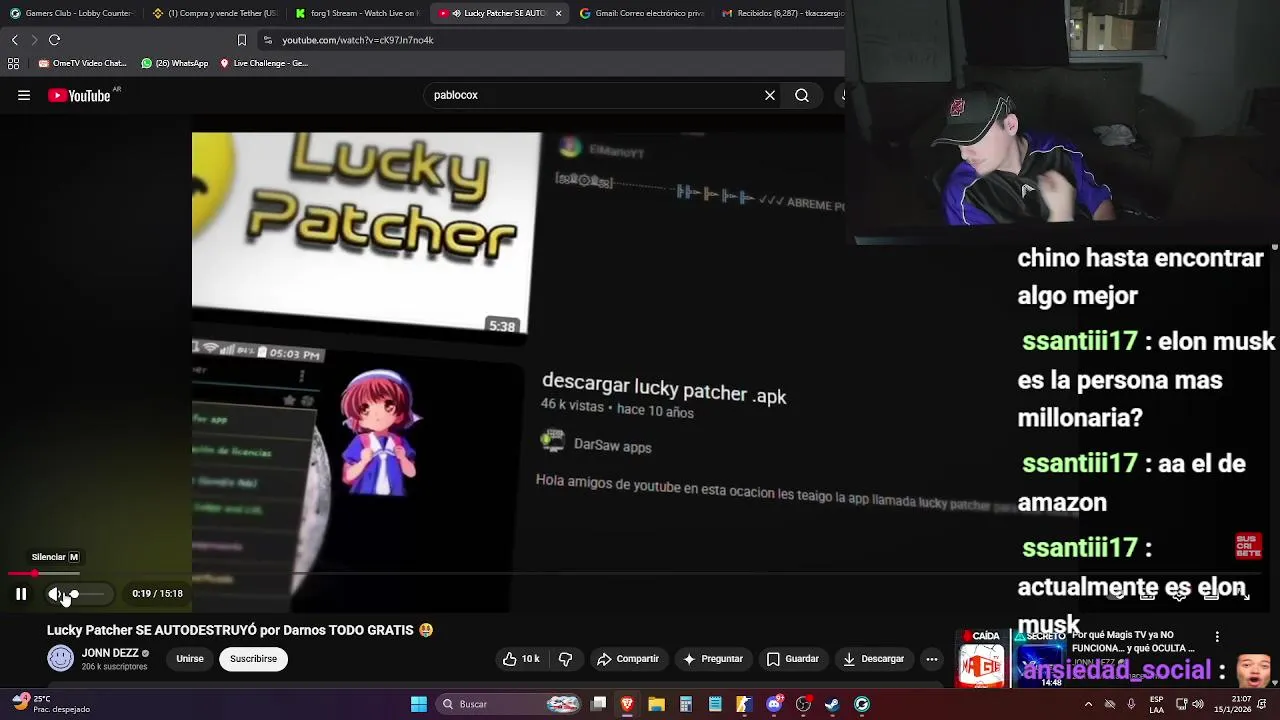Open the Counter-Strike taskbar icon
The width and height of the screenshot is (1280, 720).
click(x=744, y=704)
